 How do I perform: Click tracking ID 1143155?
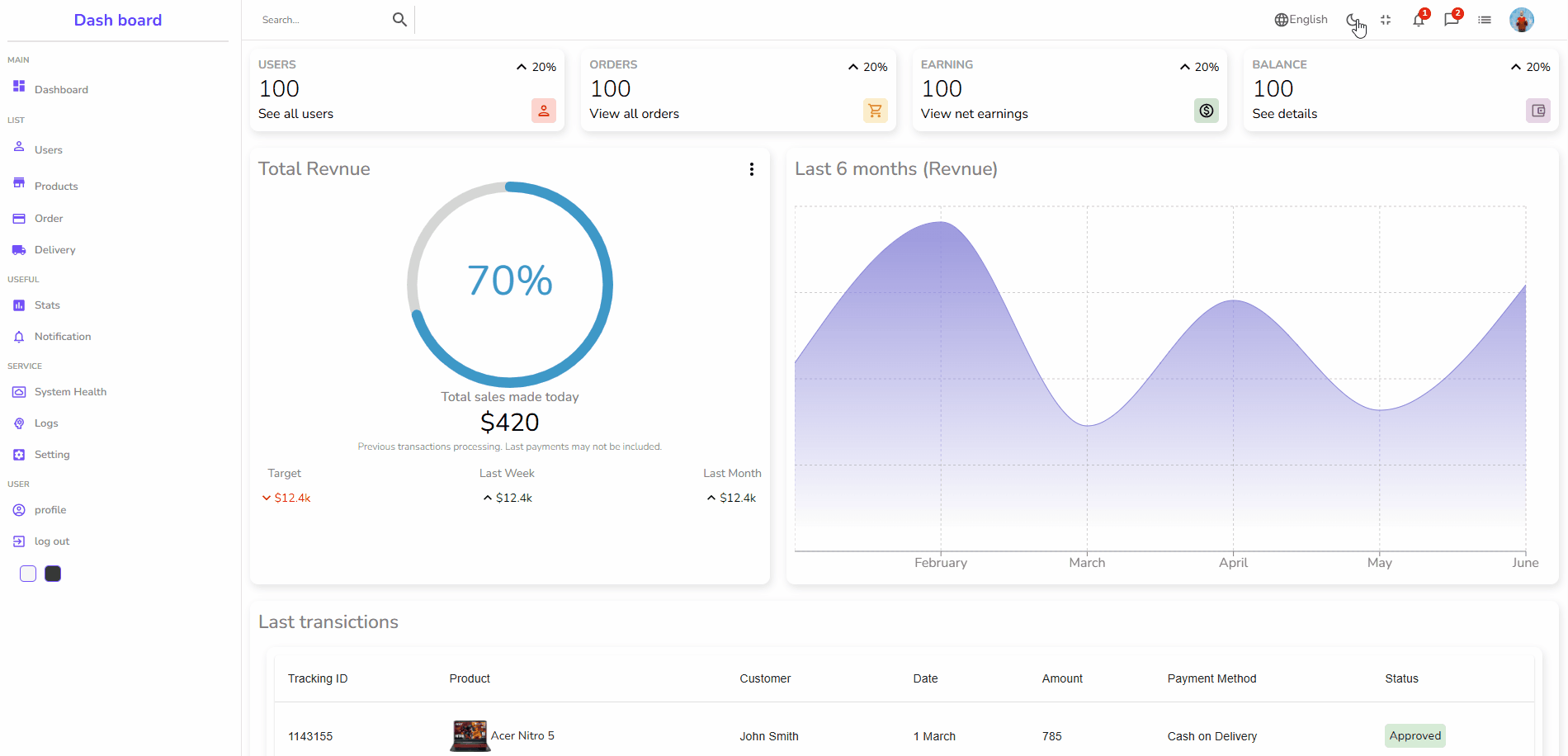(x=310, y=736)
